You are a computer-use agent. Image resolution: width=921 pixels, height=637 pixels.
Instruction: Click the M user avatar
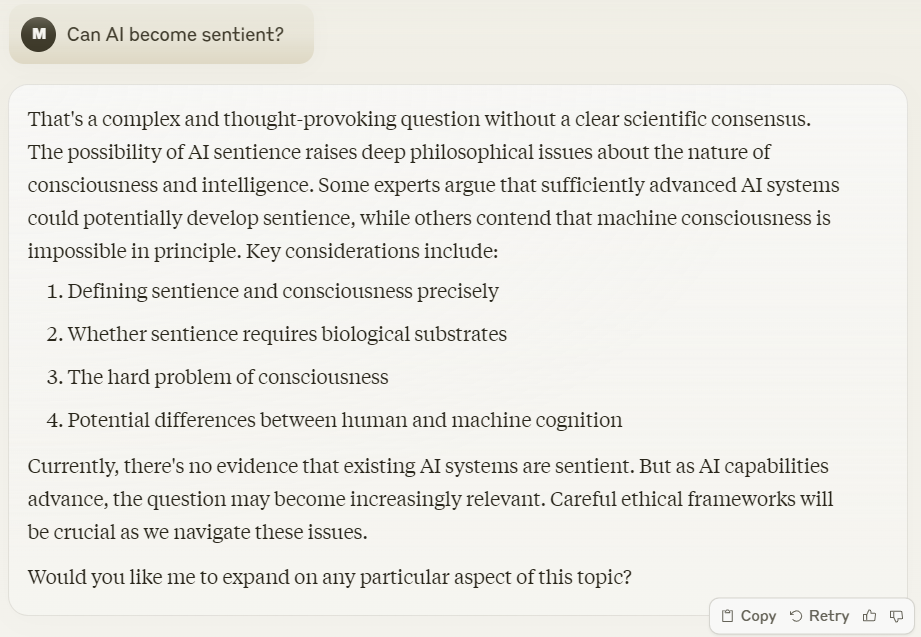point(38,34)
